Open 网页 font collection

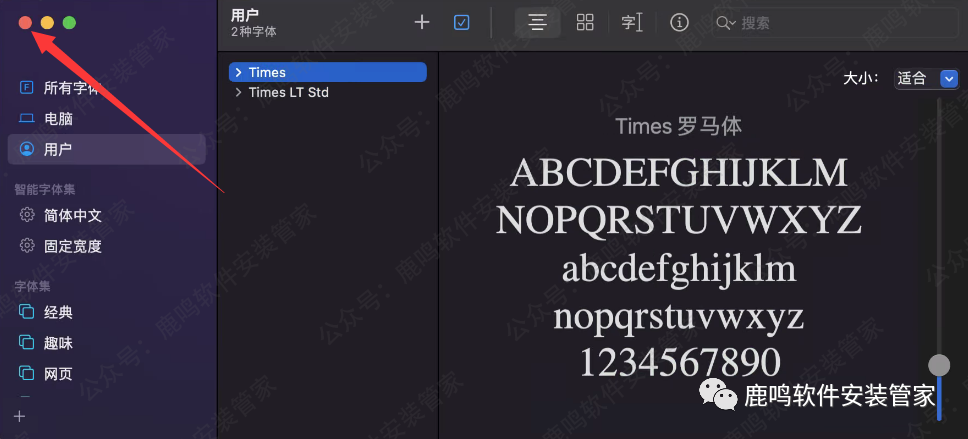coord(106,373)
